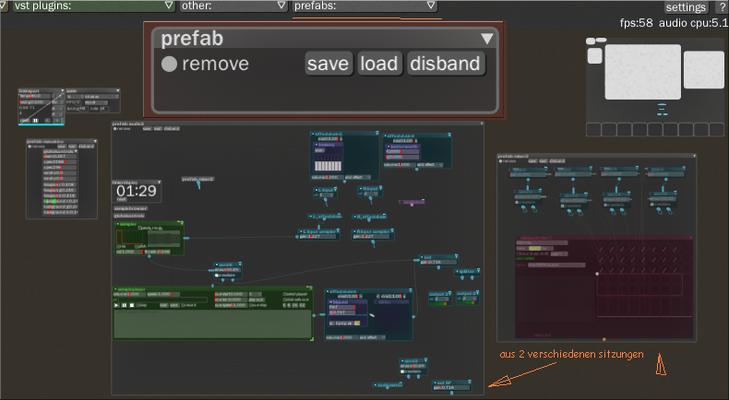Open the timerdisplay triangle menu

pyautogui.click(x=159, y=182)
